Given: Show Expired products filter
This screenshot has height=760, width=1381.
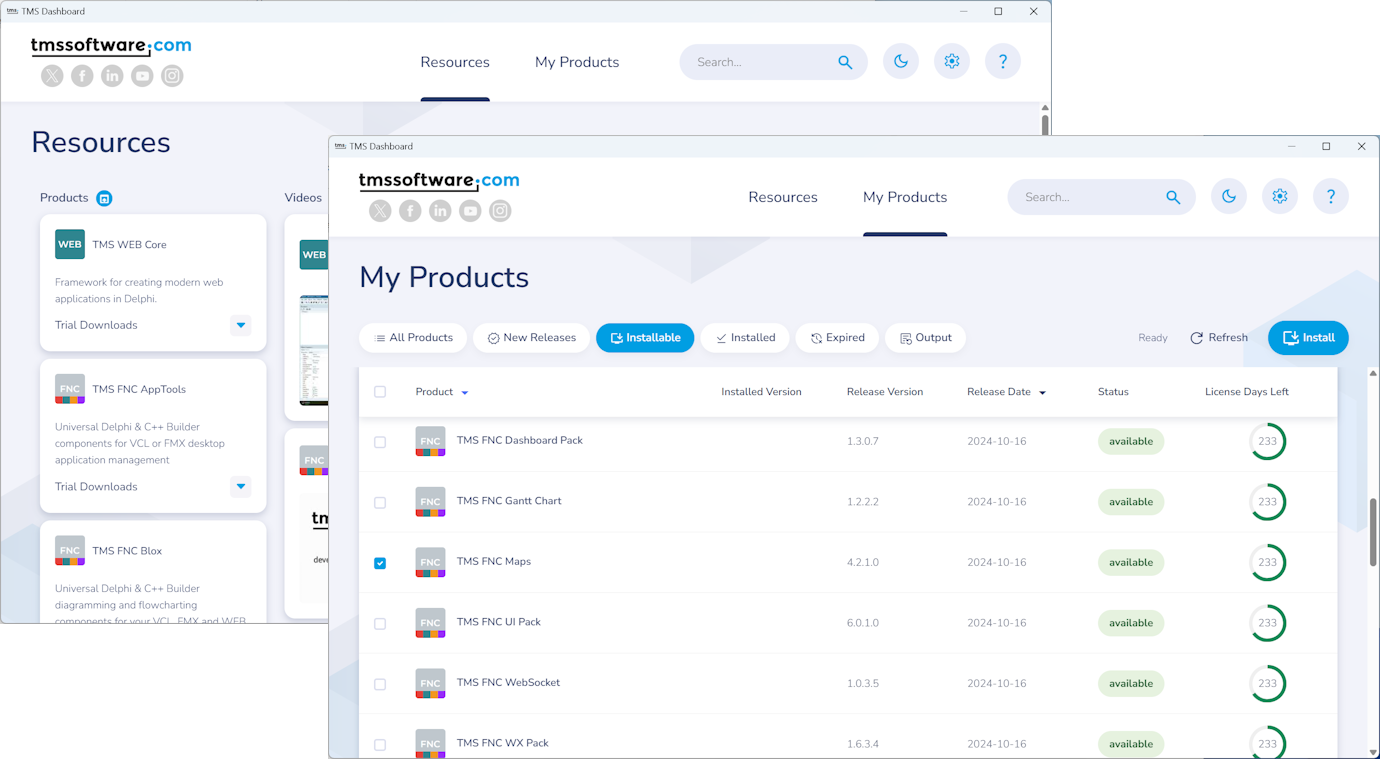Looking at the screenshot, I should (837, 338).
